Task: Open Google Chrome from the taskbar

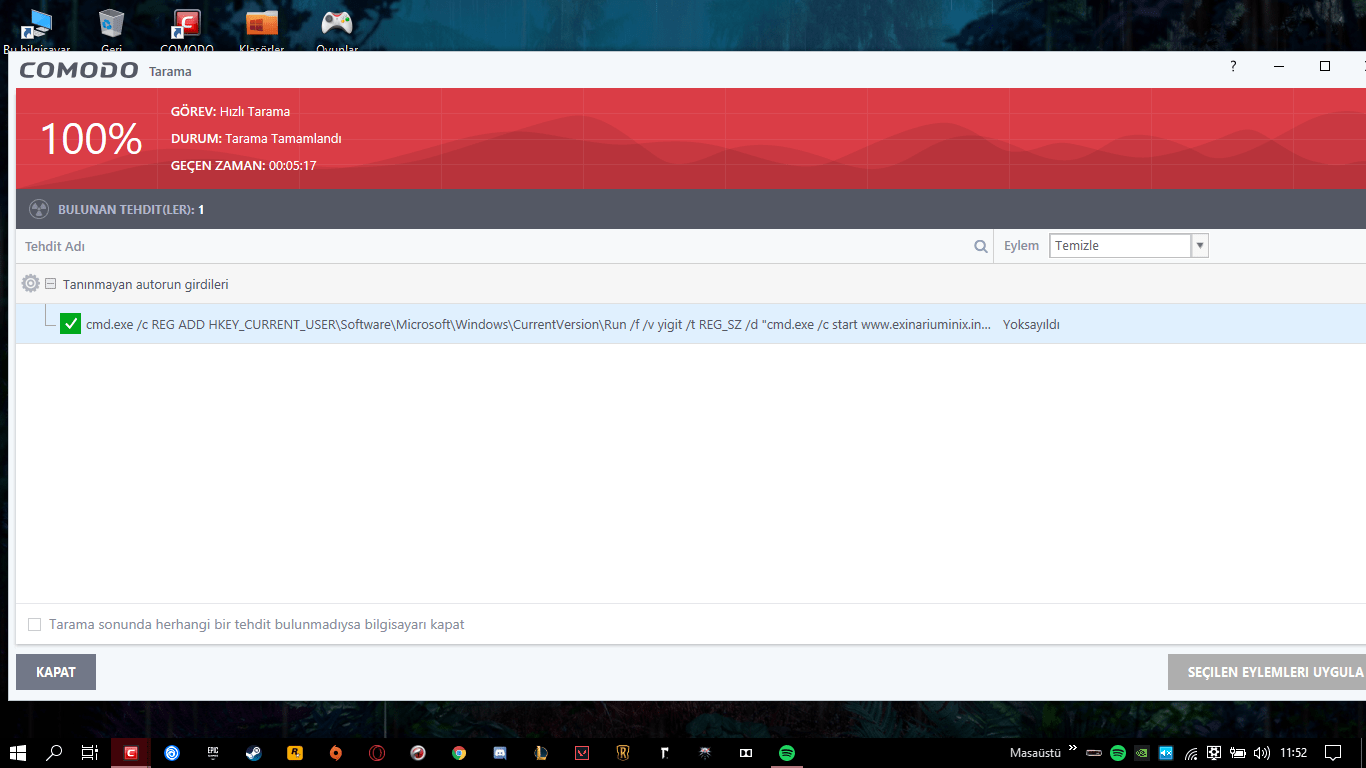Action: (459, 753)
